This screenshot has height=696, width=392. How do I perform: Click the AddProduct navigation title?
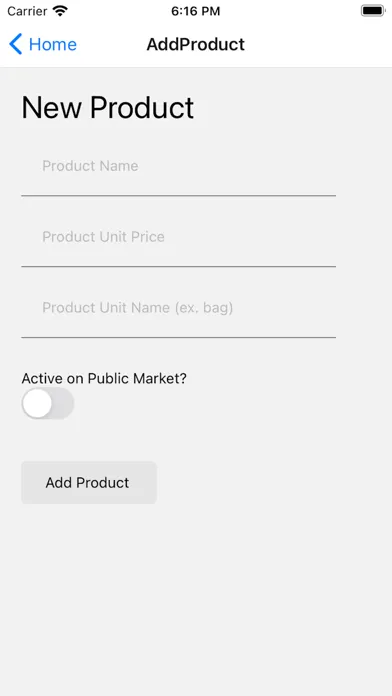pos(196,44)
